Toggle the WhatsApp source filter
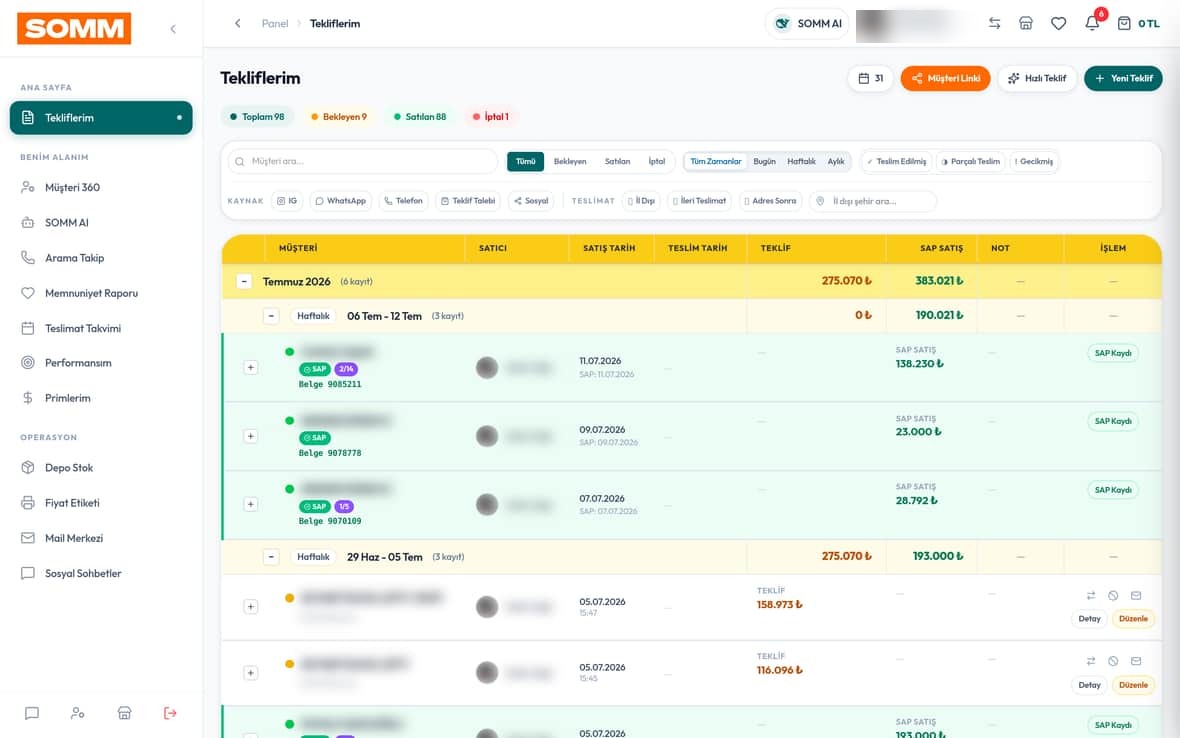Image resolution: width=1180 pixels, height=738 pixels. tap(340, 201)
